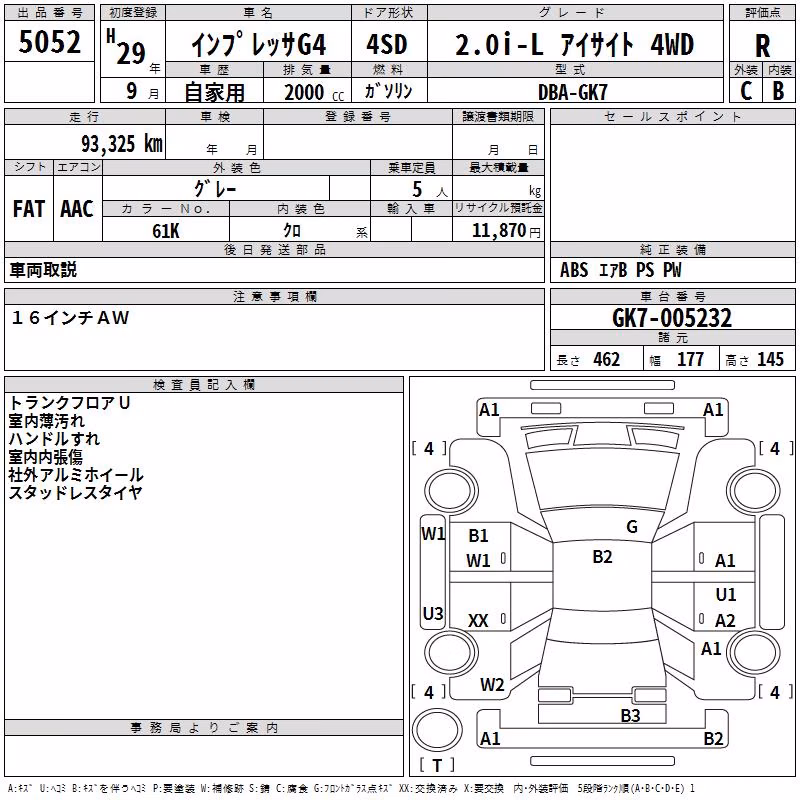Select inspector note 社外アルミホイール
Viewport: 800px width, 800px height.
click(x=76, y=475)
